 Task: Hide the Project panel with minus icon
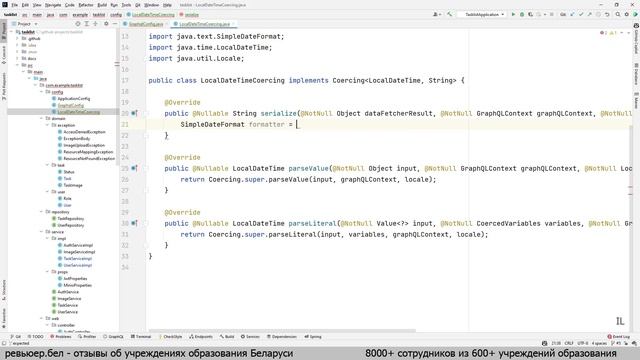[x=115, y=24]
